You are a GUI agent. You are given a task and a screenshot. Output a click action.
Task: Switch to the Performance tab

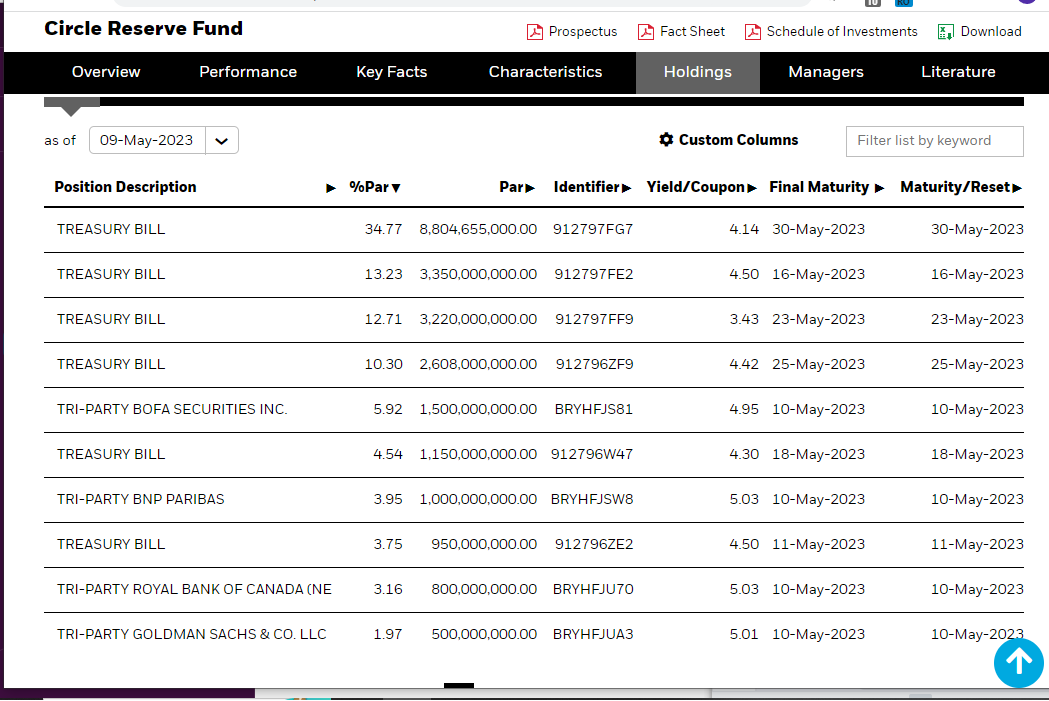point(248,72)
